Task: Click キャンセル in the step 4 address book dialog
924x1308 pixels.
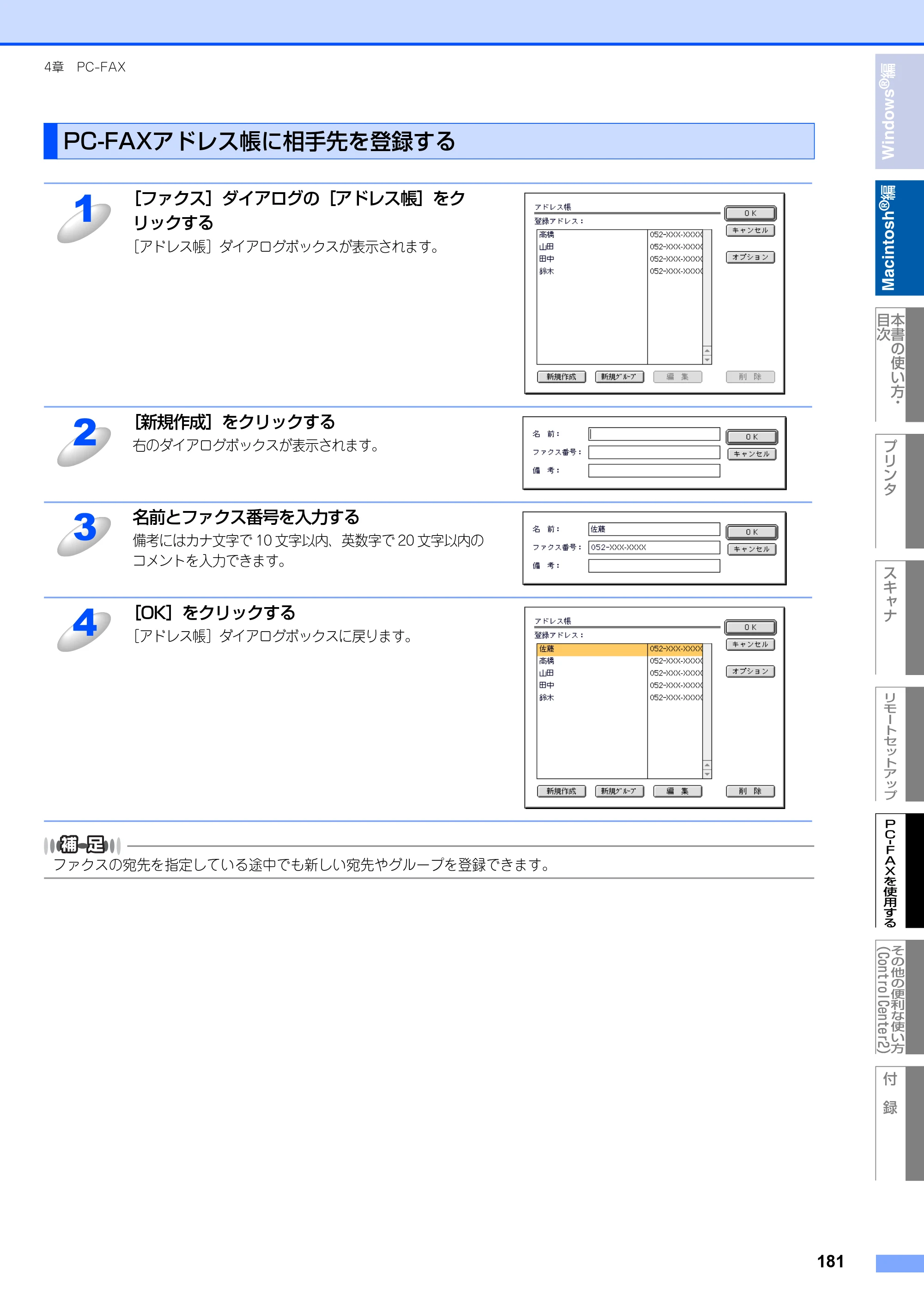Action: 750,645
